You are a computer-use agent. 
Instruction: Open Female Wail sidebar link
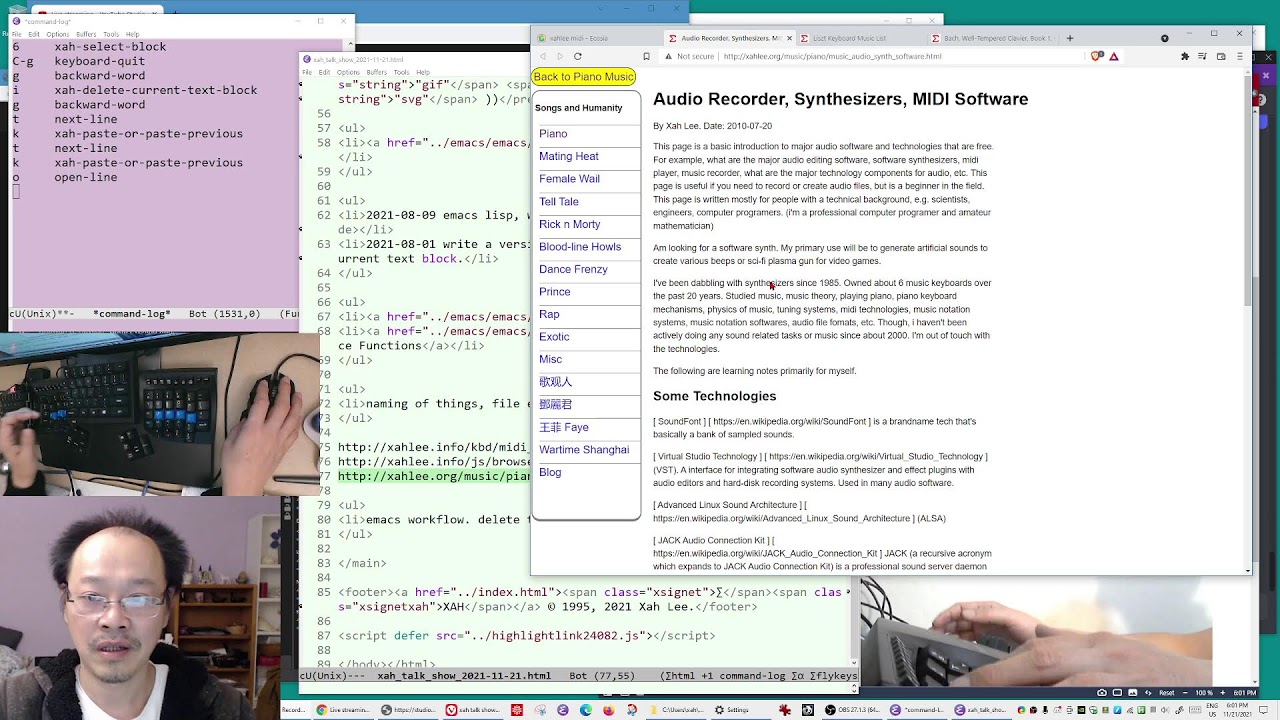point(569,179)
